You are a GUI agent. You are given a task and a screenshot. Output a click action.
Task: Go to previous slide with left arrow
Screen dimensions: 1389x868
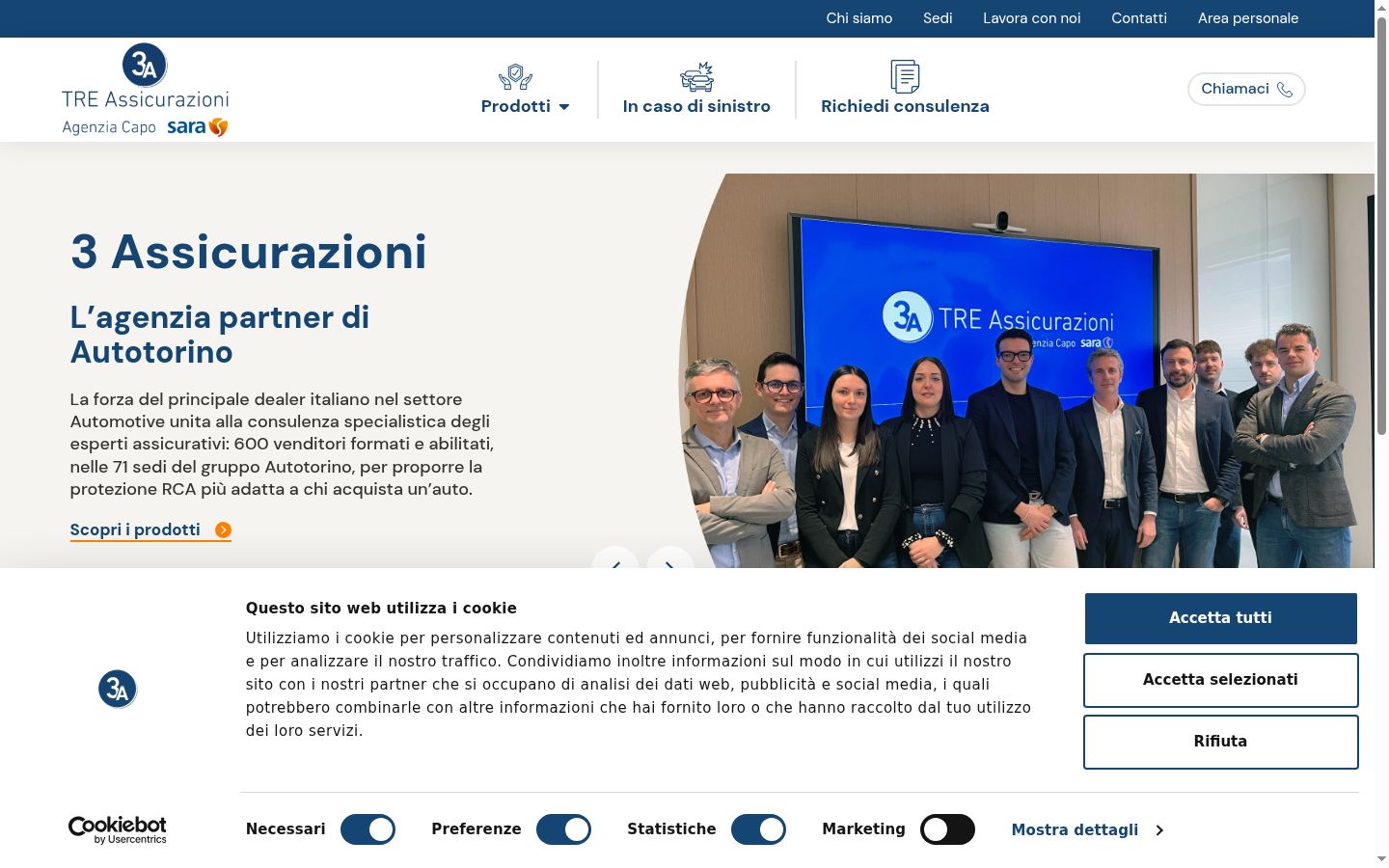coord(615,557)
